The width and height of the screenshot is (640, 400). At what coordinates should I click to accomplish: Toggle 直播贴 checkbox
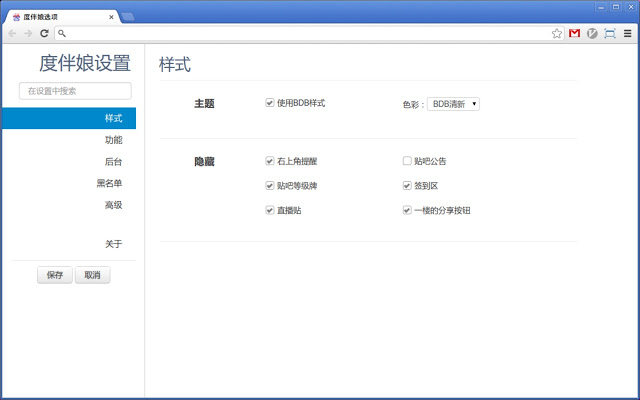[x=269, y=210]
